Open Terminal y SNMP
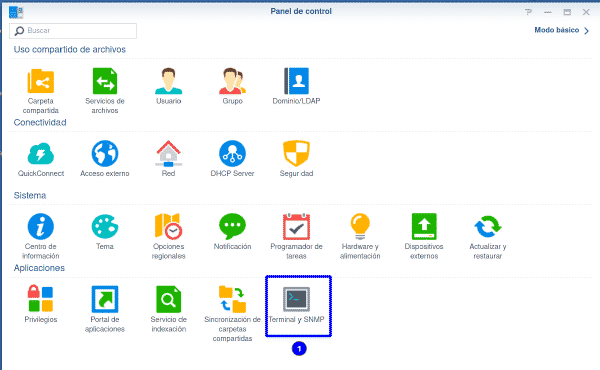600x370 pixels. point(296,305)
